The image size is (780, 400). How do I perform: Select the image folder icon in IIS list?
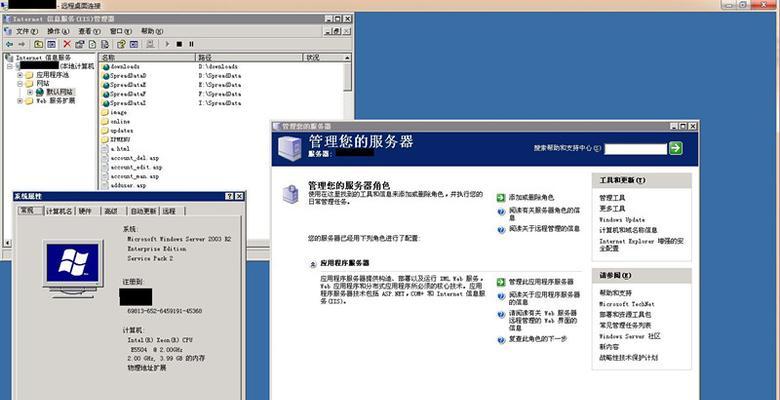click(105, 112)
